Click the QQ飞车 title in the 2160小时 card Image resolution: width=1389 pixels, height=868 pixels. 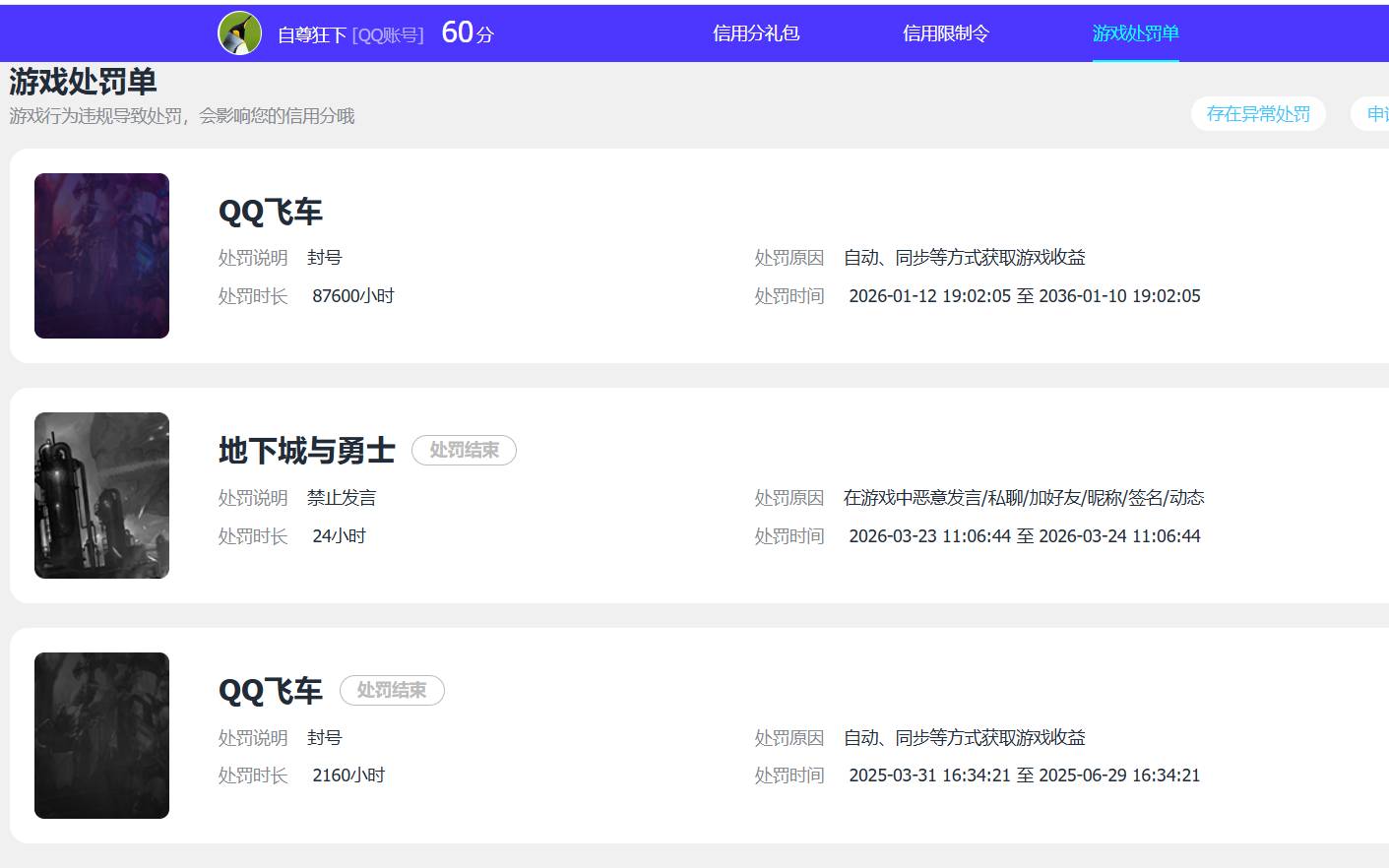[x=271, y=691]
